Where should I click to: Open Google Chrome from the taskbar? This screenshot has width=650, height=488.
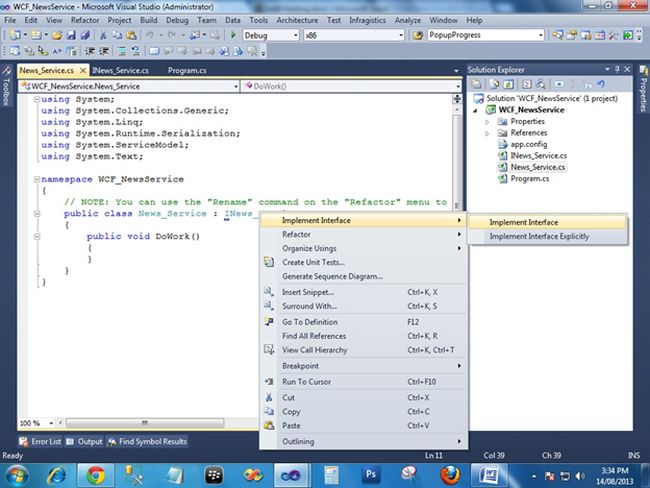94,473
